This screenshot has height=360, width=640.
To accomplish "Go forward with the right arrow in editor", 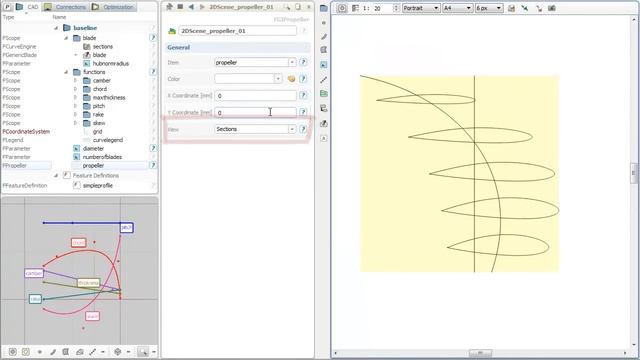I will 202,7.
